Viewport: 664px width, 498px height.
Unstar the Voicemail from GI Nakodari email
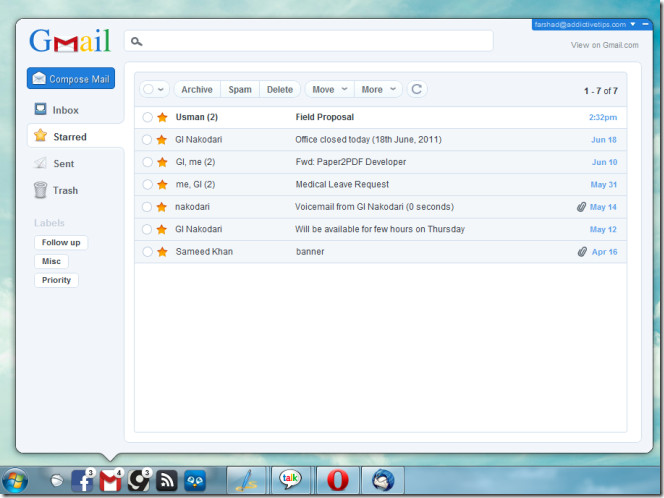pyautogui.click(x=162, y=207)
